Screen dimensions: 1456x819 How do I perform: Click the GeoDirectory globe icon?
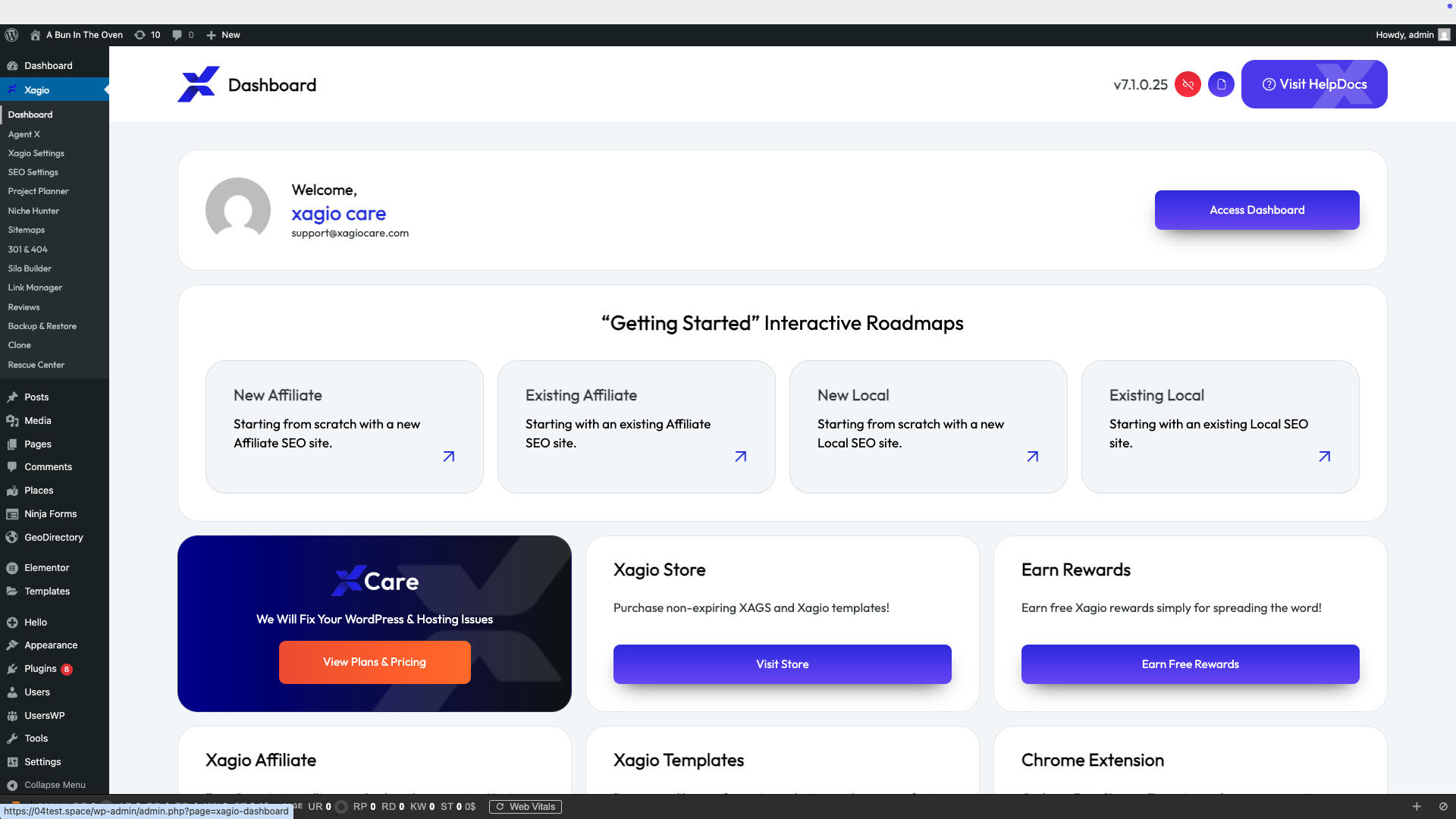click(12, 538)
